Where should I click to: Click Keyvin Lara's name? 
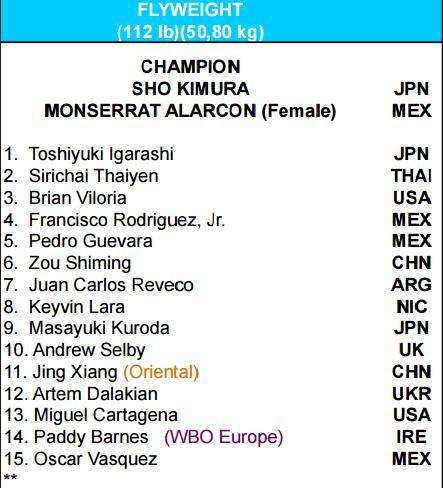click(77, 307)
